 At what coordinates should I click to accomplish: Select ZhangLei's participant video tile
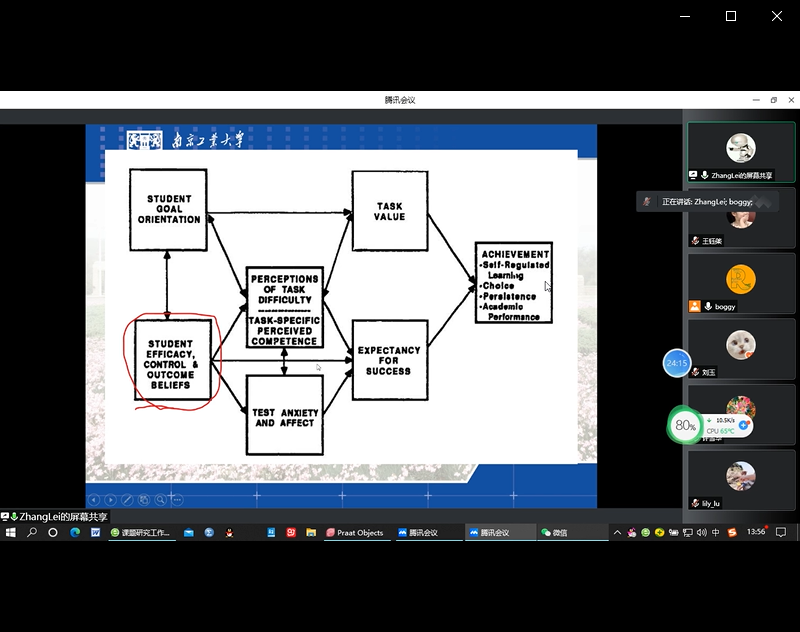click(x=740, y=152)
